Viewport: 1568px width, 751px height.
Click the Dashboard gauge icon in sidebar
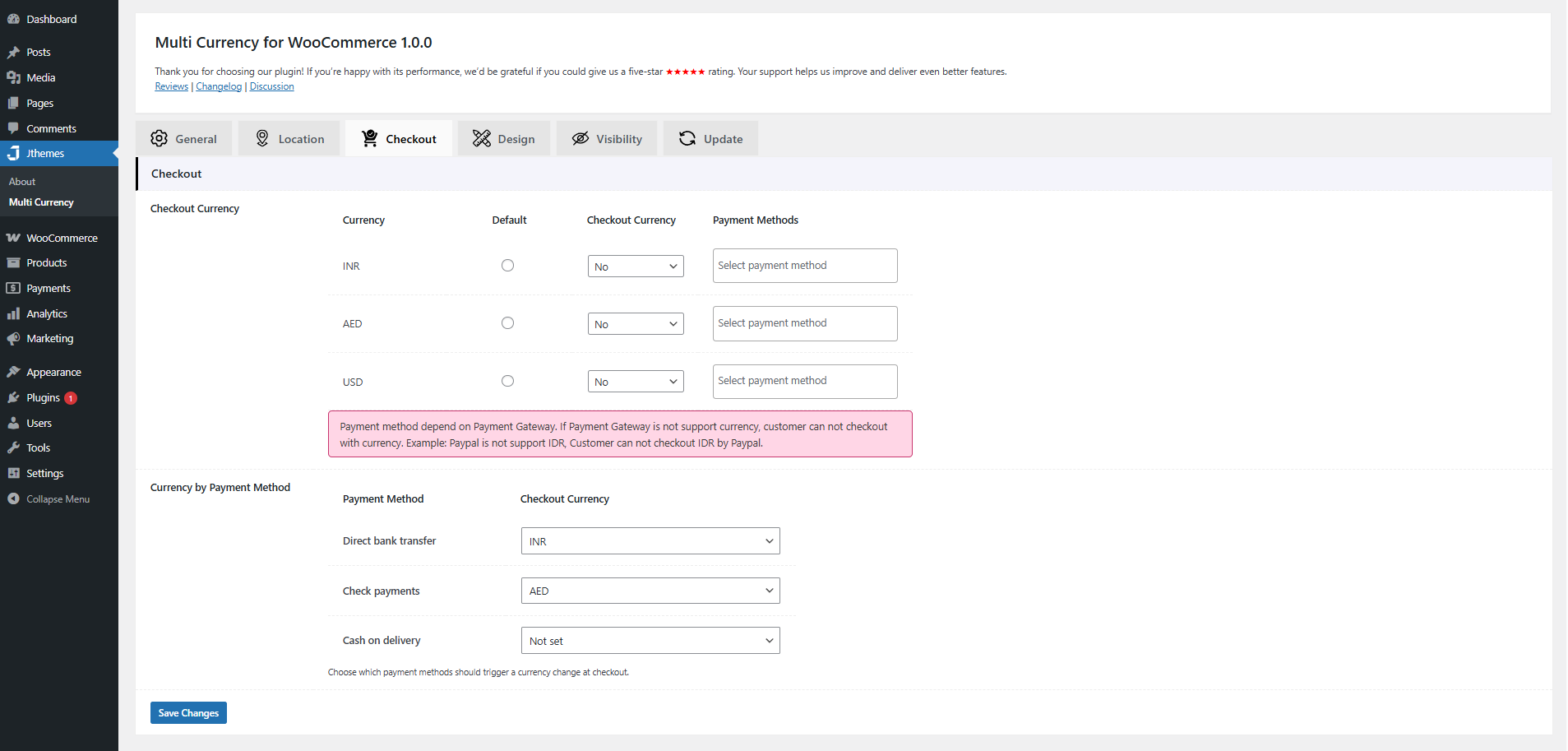(x=13, y=19)
